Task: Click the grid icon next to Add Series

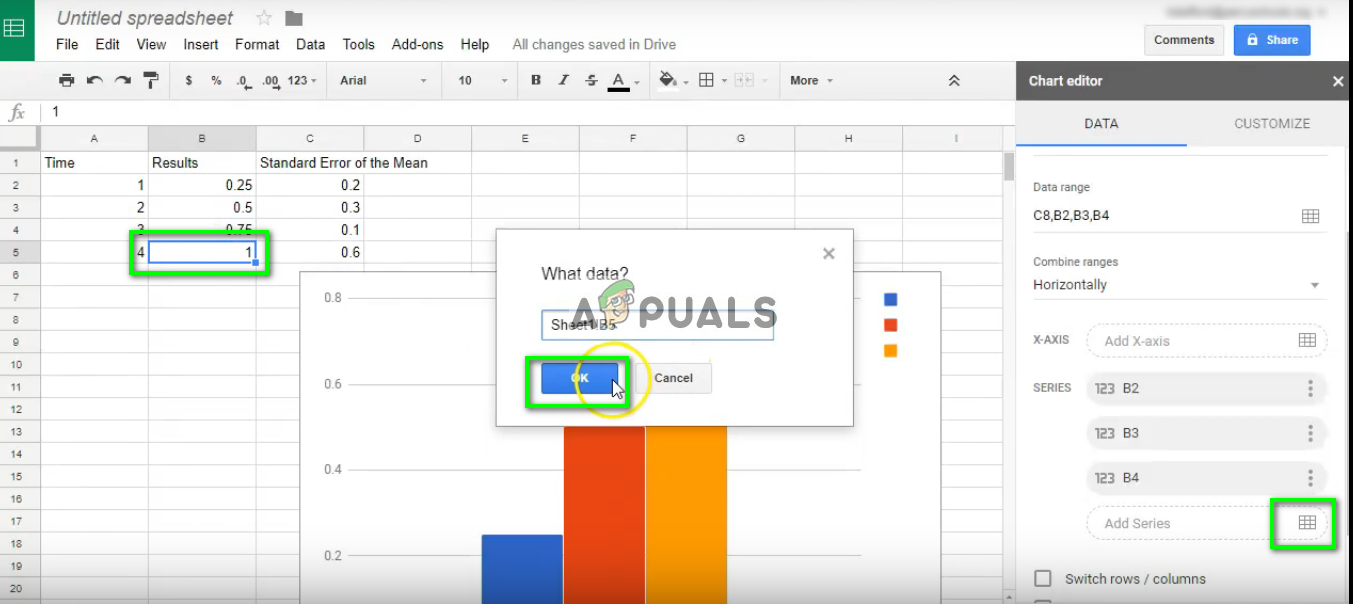Action: click(x=1304, y=523)
